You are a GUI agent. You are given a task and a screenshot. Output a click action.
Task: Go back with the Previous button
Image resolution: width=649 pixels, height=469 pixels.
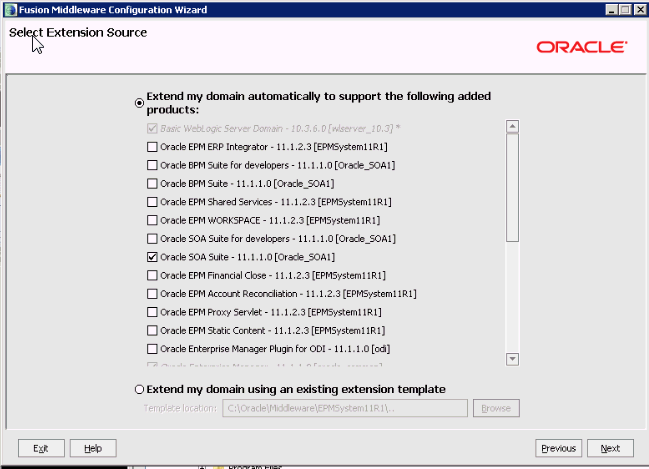click(558, 448)
